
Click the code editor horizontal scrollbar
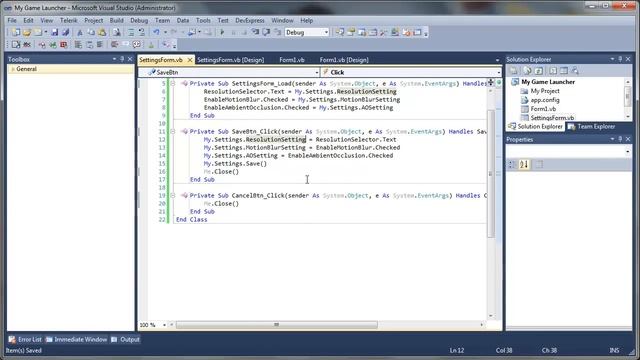coord(277,325)
